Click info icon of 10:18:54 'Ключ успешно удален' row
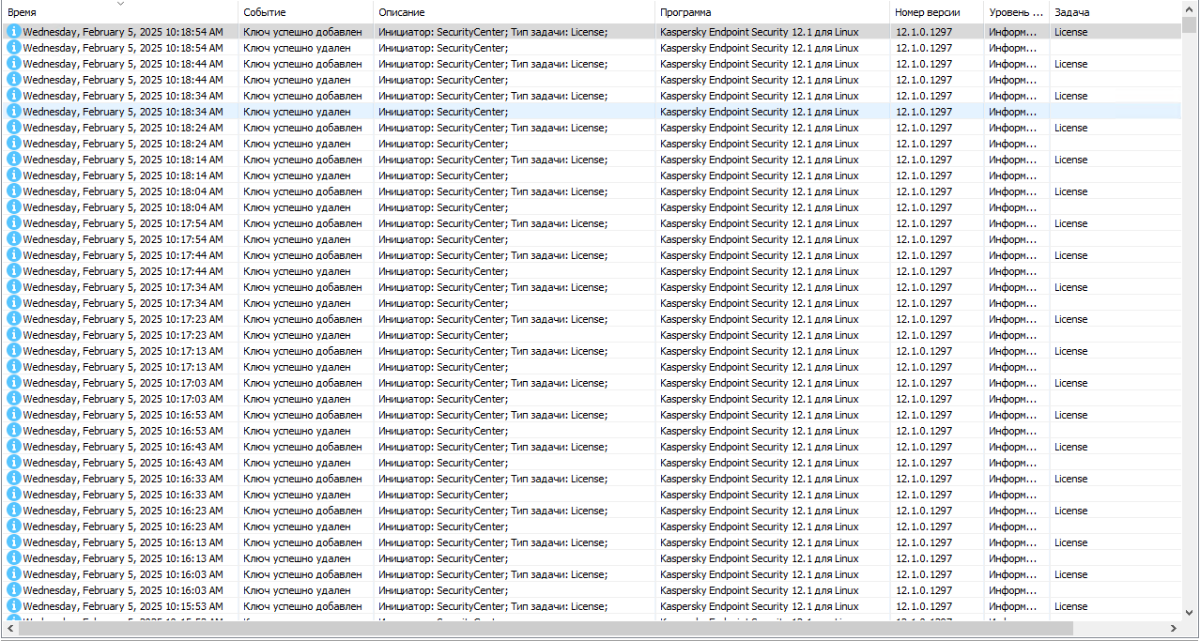The width and height of the screenshot is (1200, 641). point(14,48)
